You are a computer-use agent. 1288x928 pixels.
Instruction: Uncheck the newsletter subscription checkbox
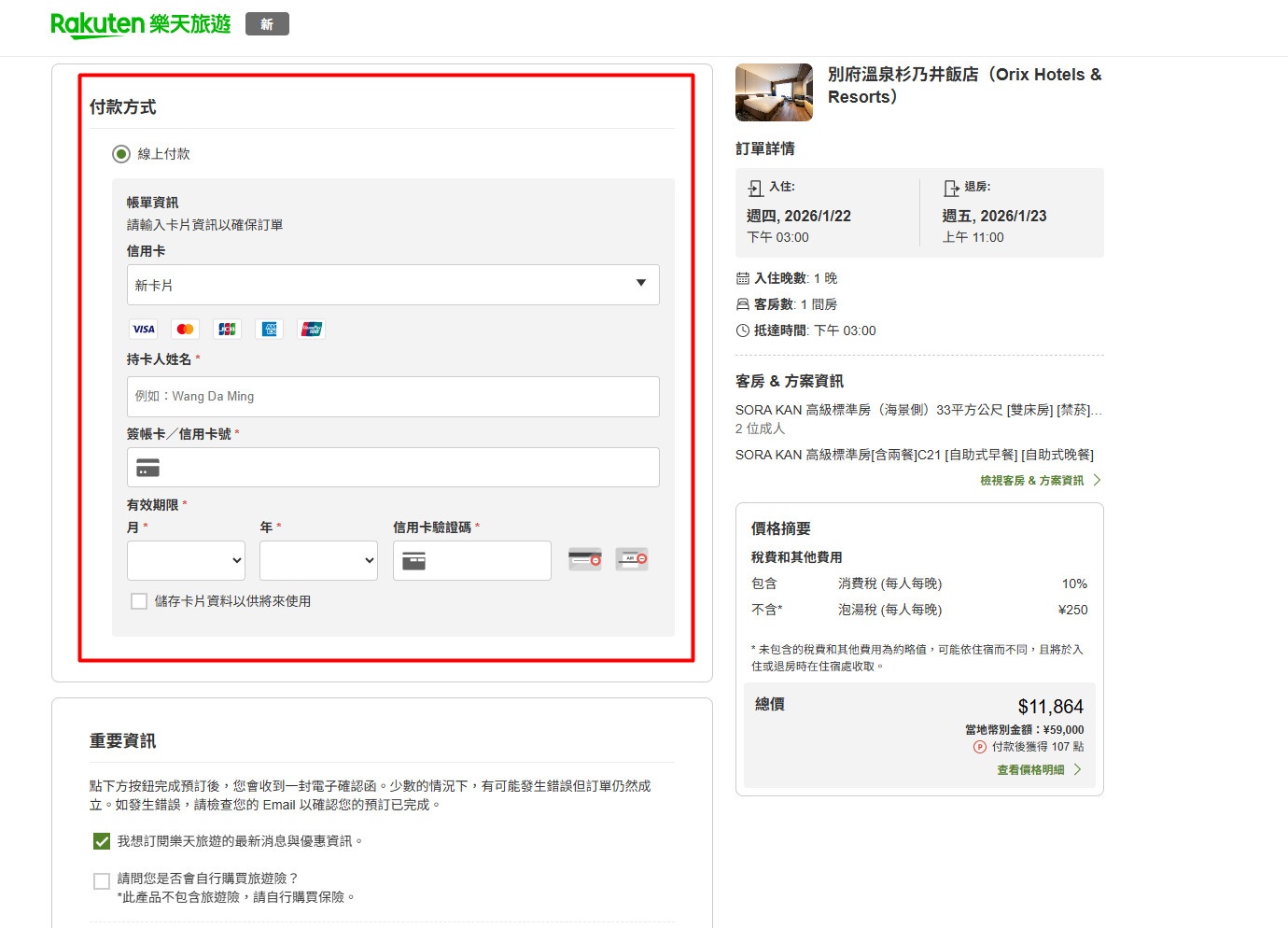click(102, 841)
